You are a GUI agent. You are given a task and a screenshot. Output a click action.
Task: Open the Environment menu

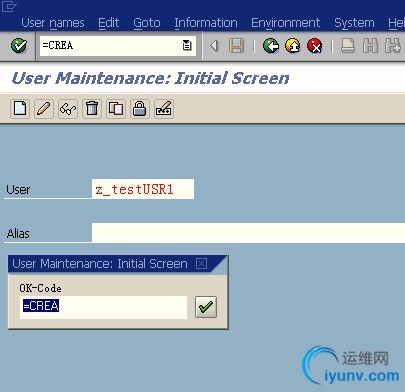286,23
